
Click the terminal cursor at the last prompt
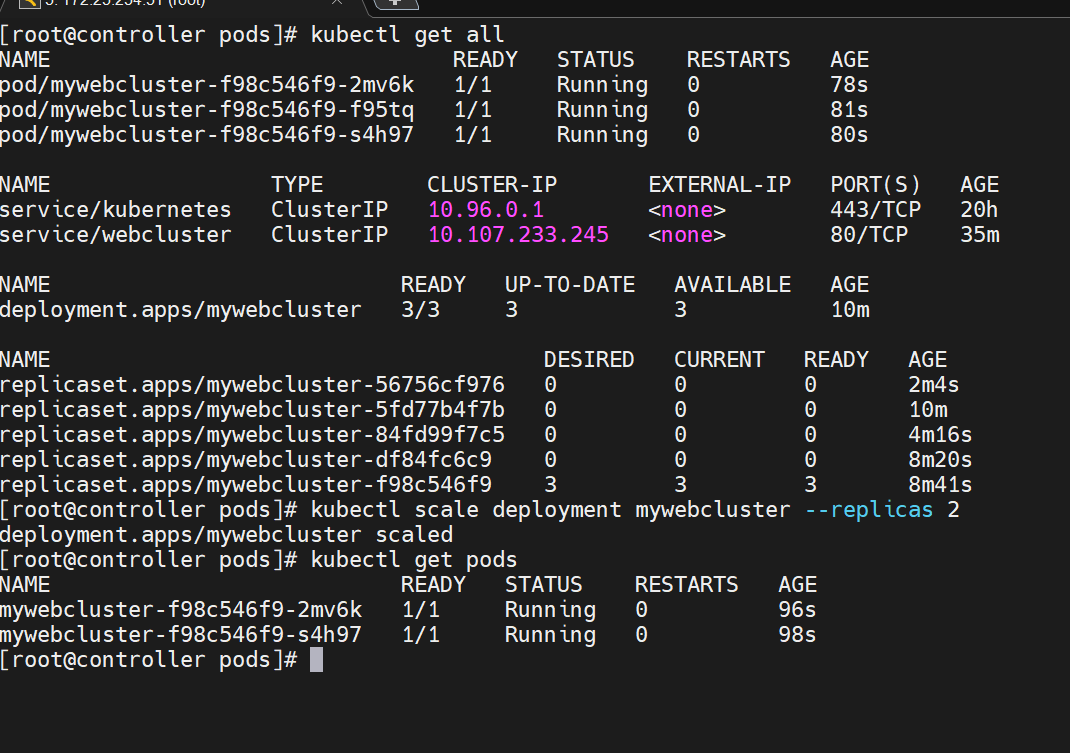[x=317, y=660]
